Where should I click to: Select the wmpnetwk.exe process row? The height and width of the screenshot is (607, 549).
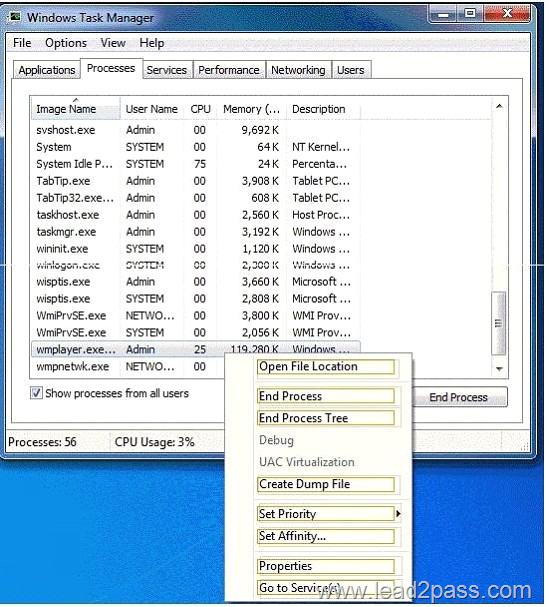click(128, 367)
